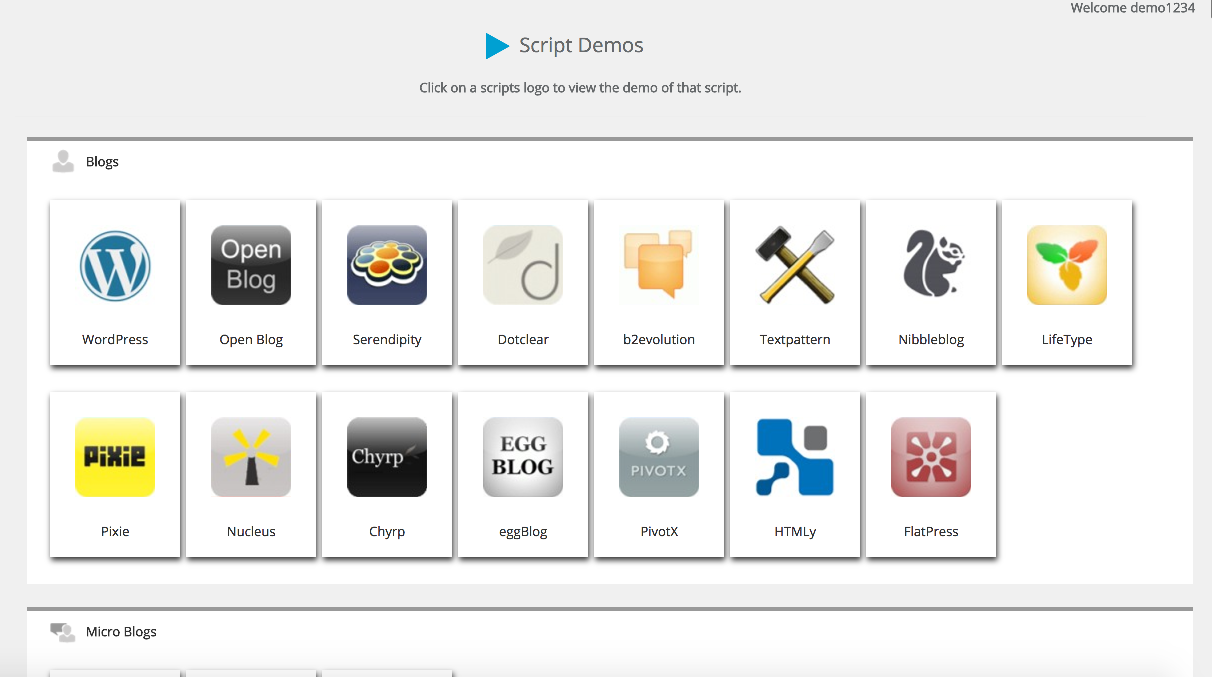Click the PivotX name label
Screen dimensions: 1212x677
pyautogui.click(x=659, y=532)
